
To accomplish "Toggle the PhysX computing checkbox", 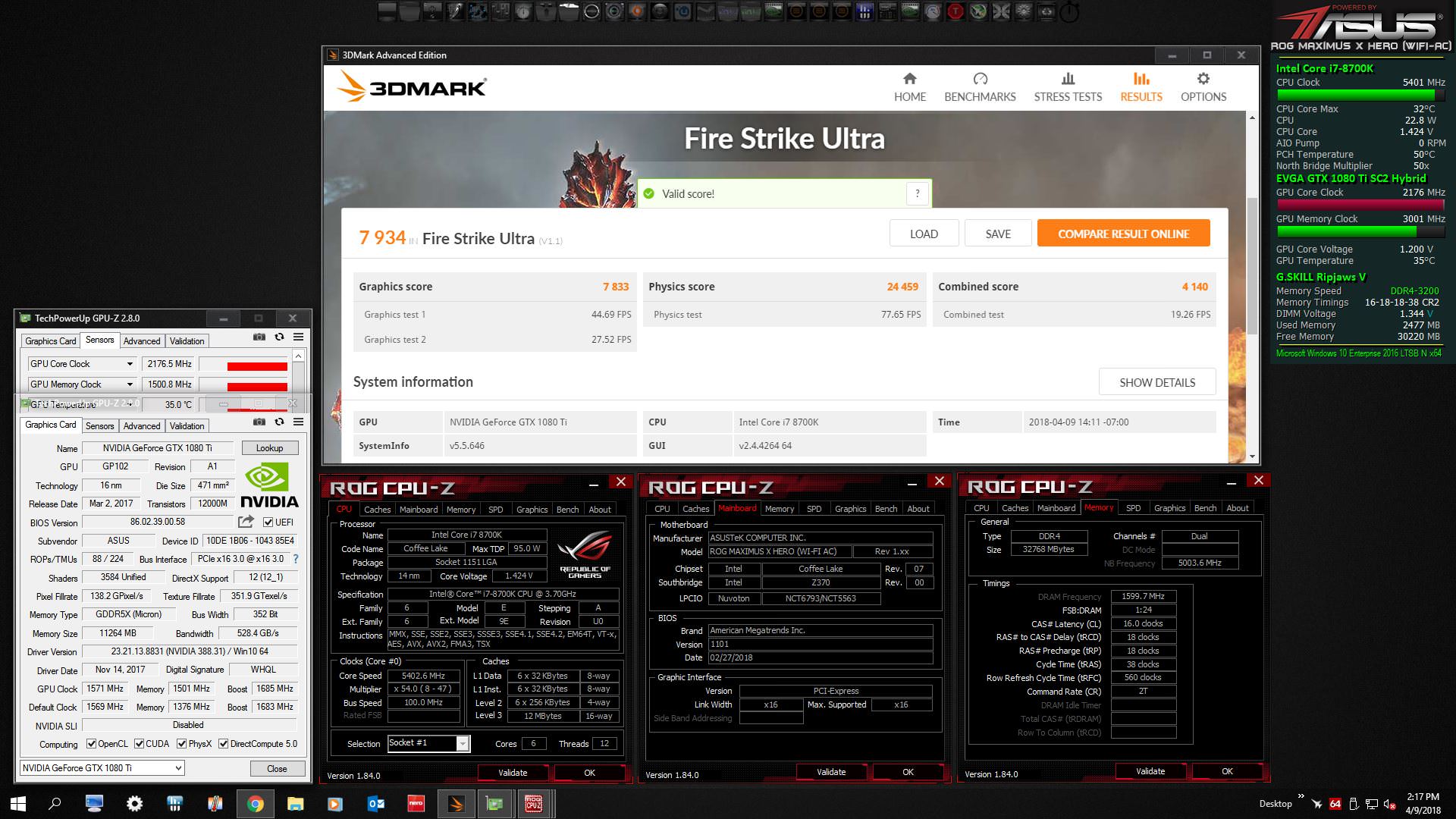I will 182,744.
